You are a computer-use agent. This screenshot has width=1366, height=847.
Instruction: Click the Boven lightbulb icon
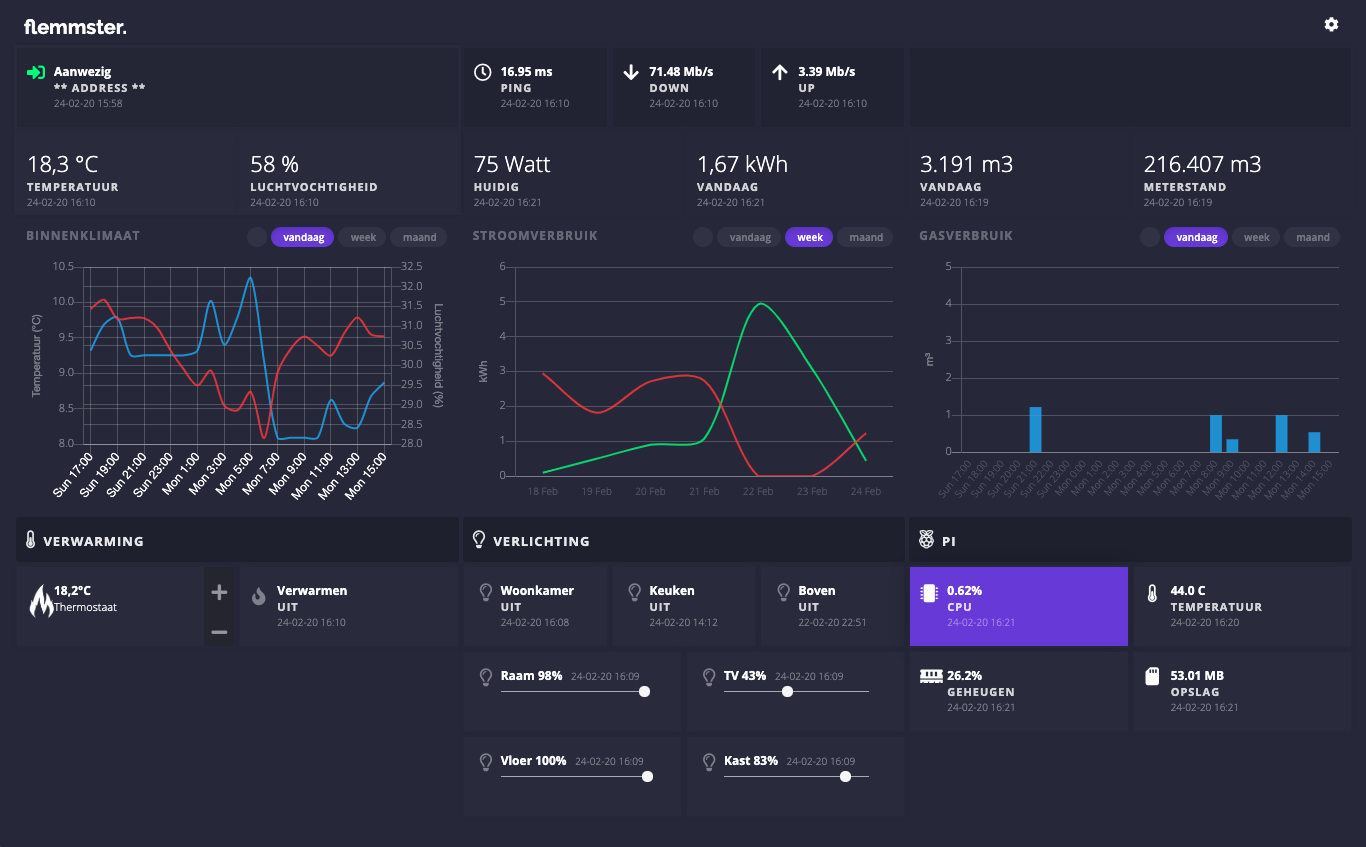point(783,592)
